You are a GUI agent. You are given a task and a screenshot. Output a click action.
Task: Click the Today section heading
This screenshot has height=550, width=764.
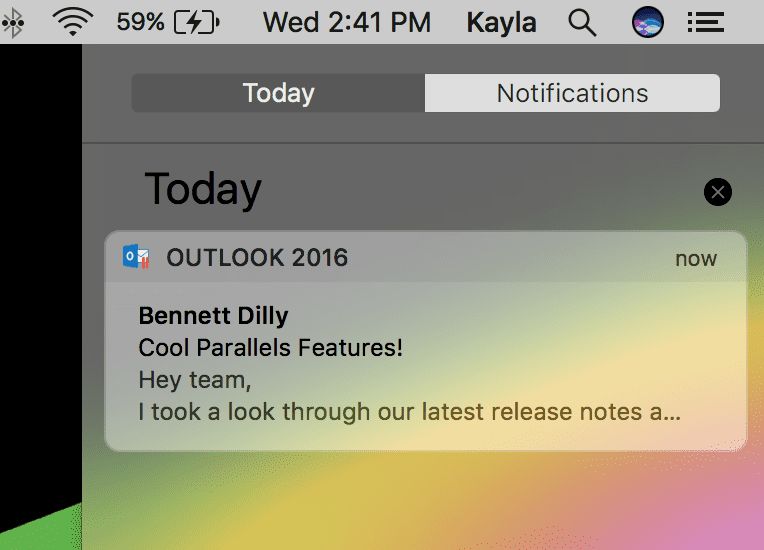point(203,189)
